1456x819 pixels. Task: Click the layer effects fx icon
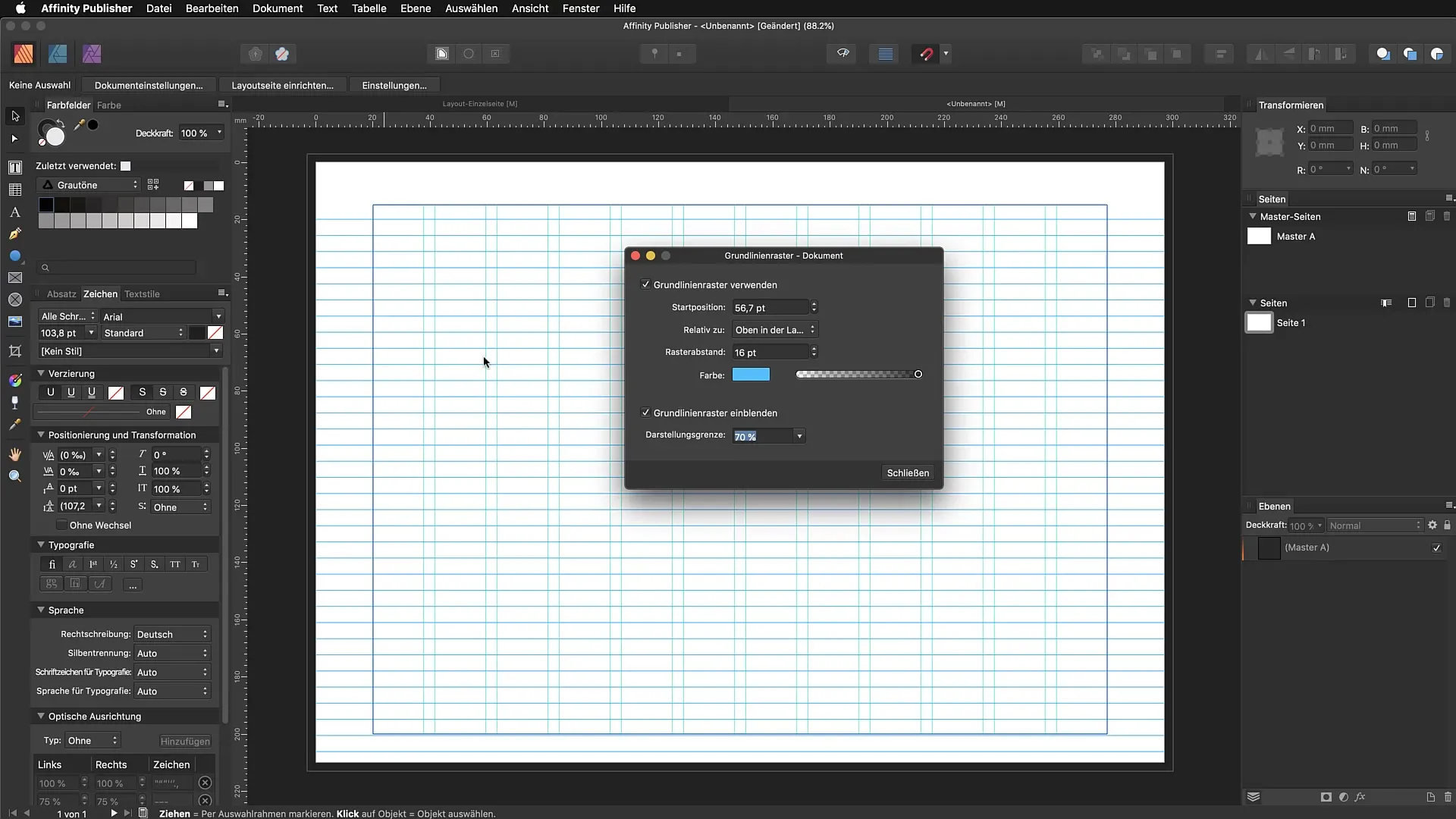click(1360, 797)
